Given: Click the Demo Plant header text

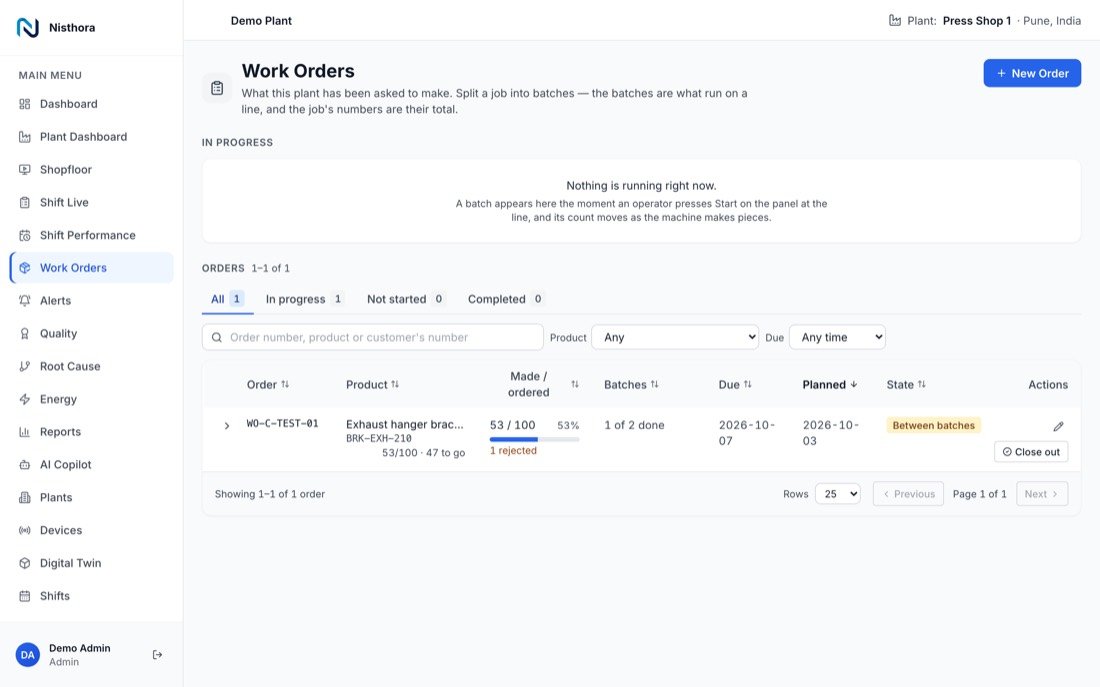Looking at the screenshot, I should 261,21.
